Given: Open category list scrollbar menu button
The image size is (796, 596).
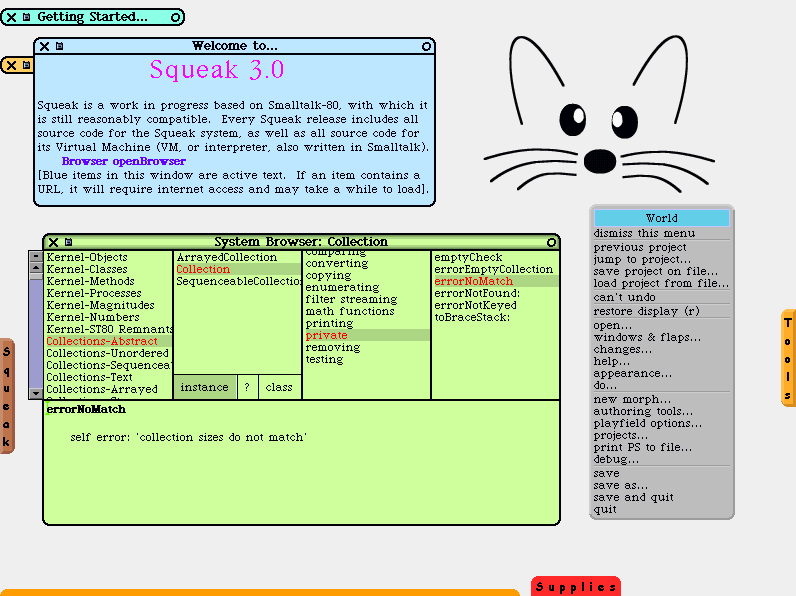Looking at the screenshot, I should [36, 256].
